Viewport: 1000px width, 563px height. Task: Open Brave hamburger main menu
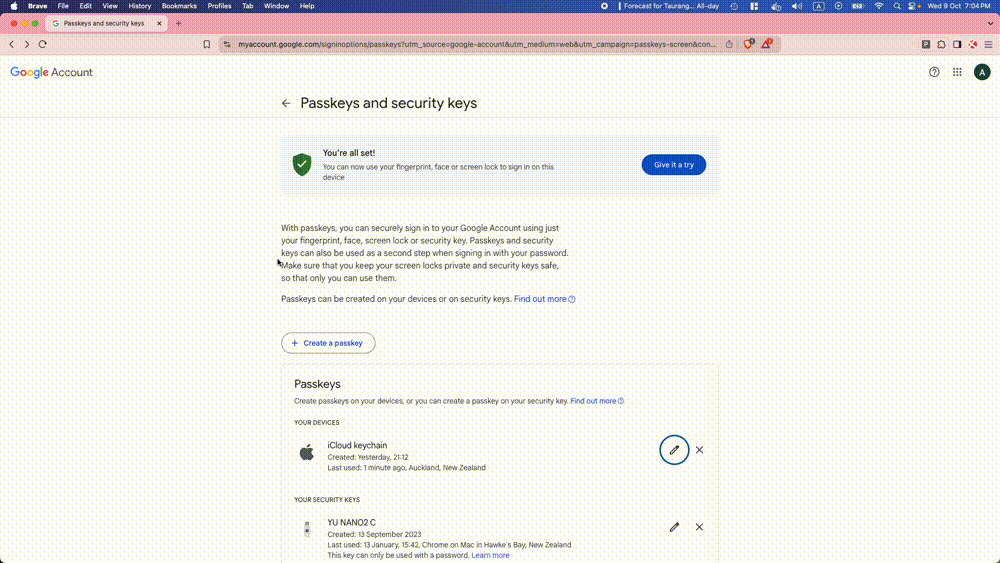click(989, 44)
